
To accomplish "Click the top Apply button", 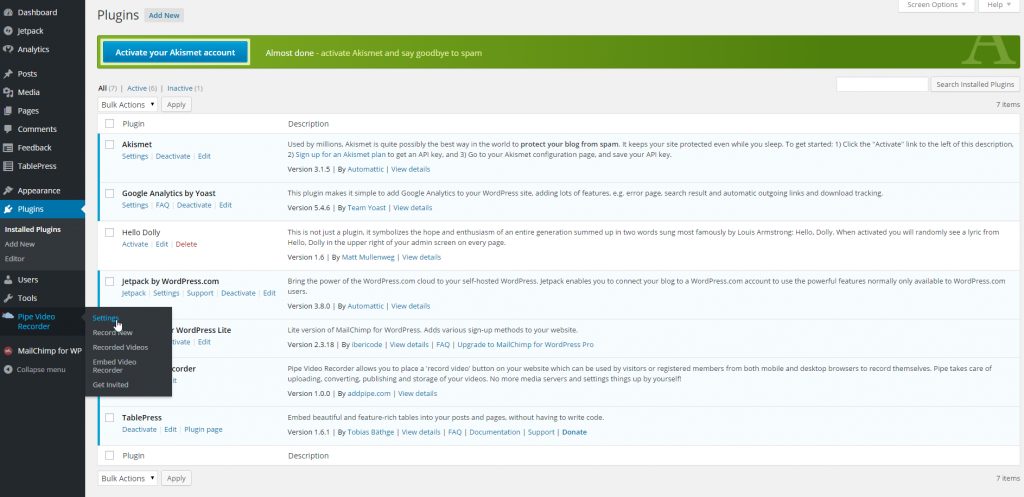I will [176, 104].
